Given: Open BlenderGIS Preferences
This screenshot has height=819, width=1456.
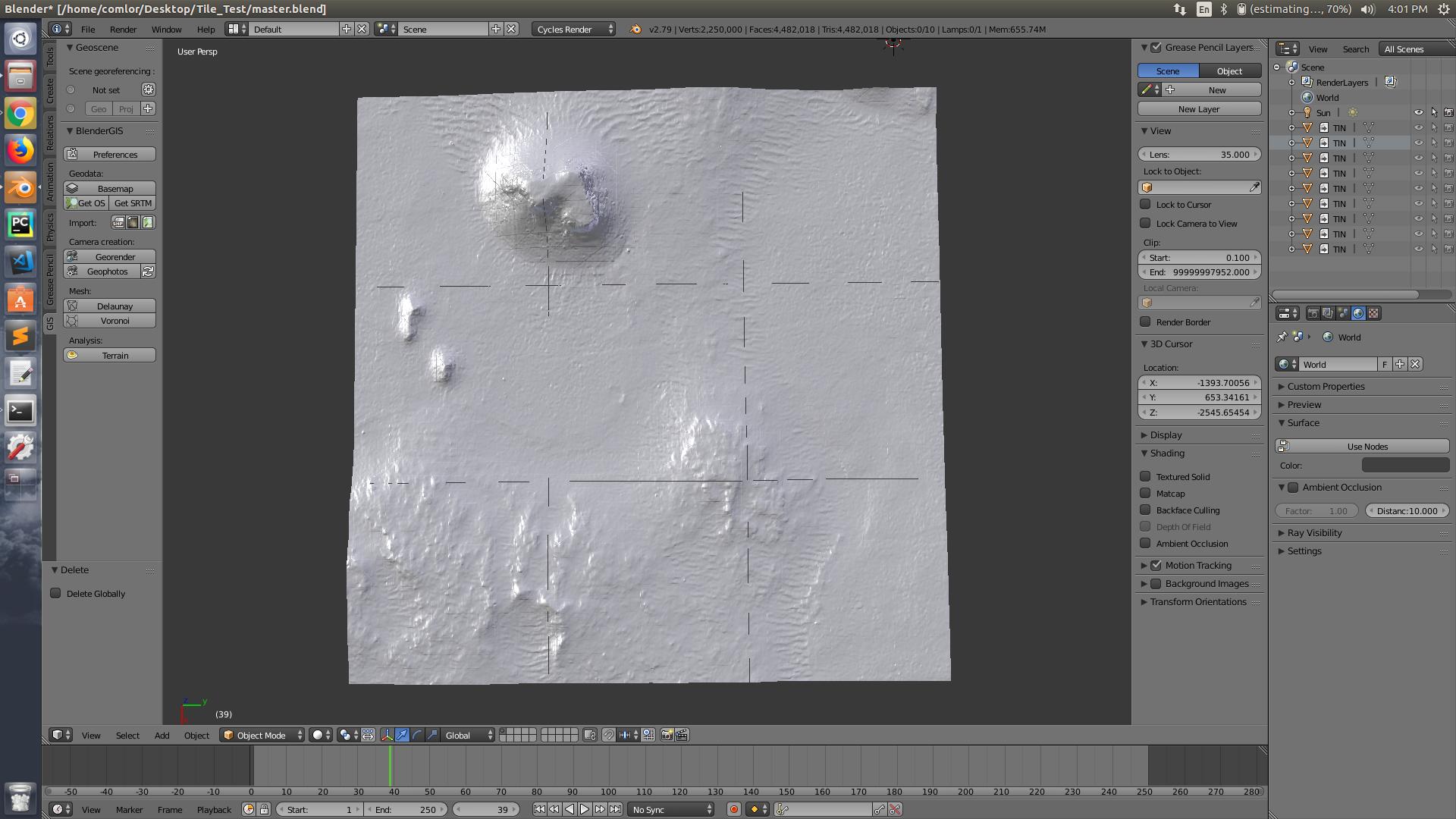Looking at the screenshot, I should pyautogui.click(x=109, y=154).
